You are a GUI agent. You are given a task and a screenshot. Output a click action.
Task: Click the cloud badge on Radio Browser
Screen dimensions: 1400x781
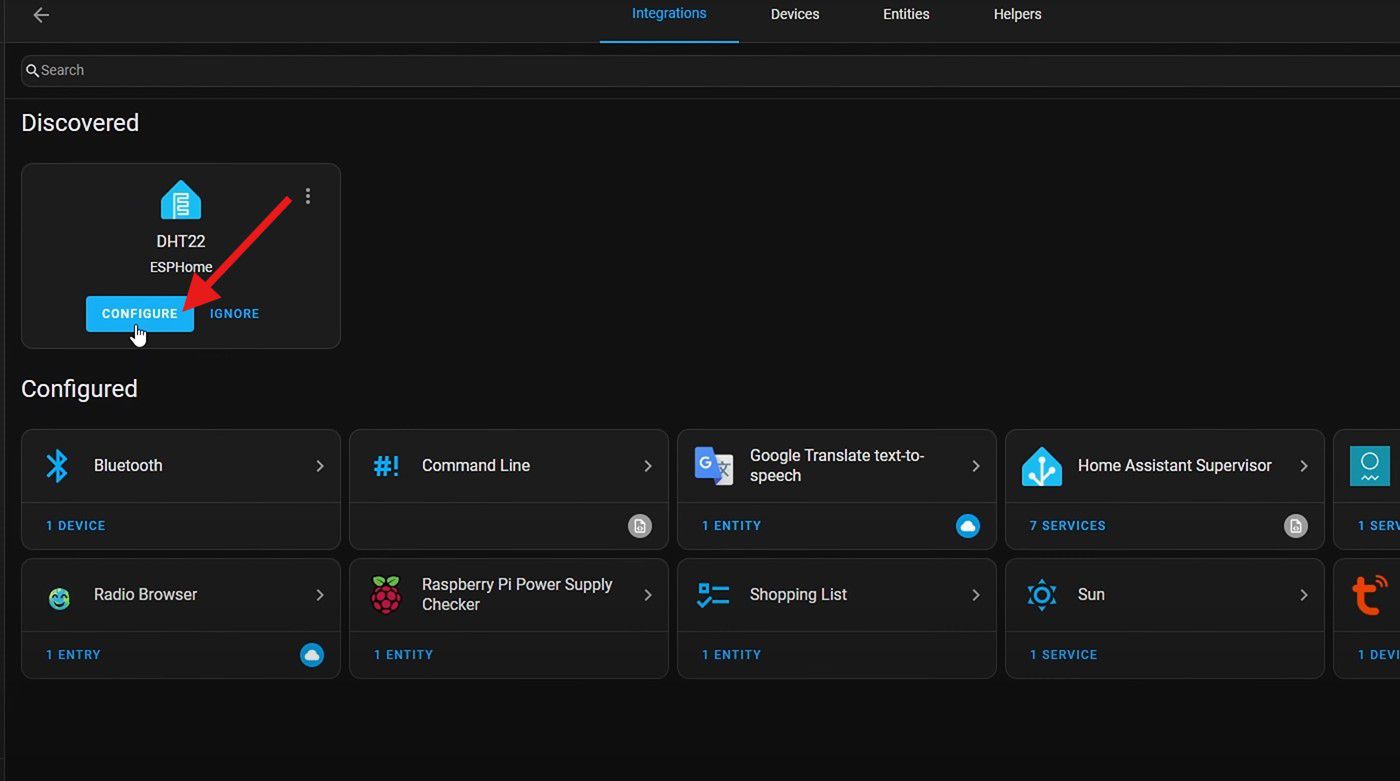point(312,655)
